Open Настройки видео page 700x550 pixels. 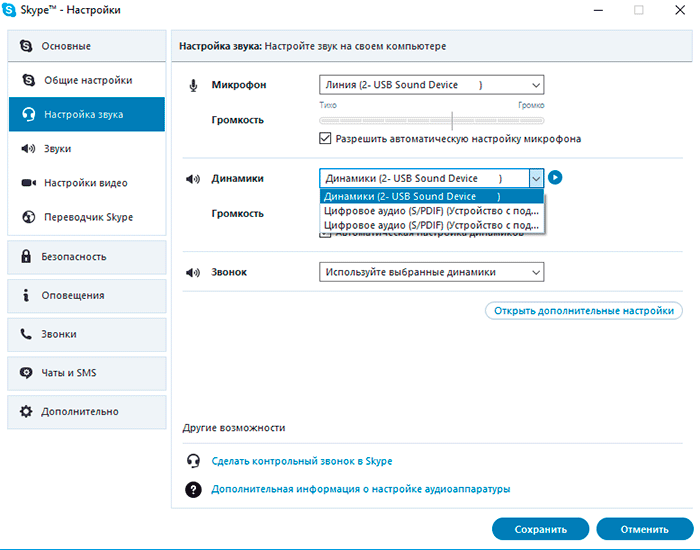click(87, 183)
